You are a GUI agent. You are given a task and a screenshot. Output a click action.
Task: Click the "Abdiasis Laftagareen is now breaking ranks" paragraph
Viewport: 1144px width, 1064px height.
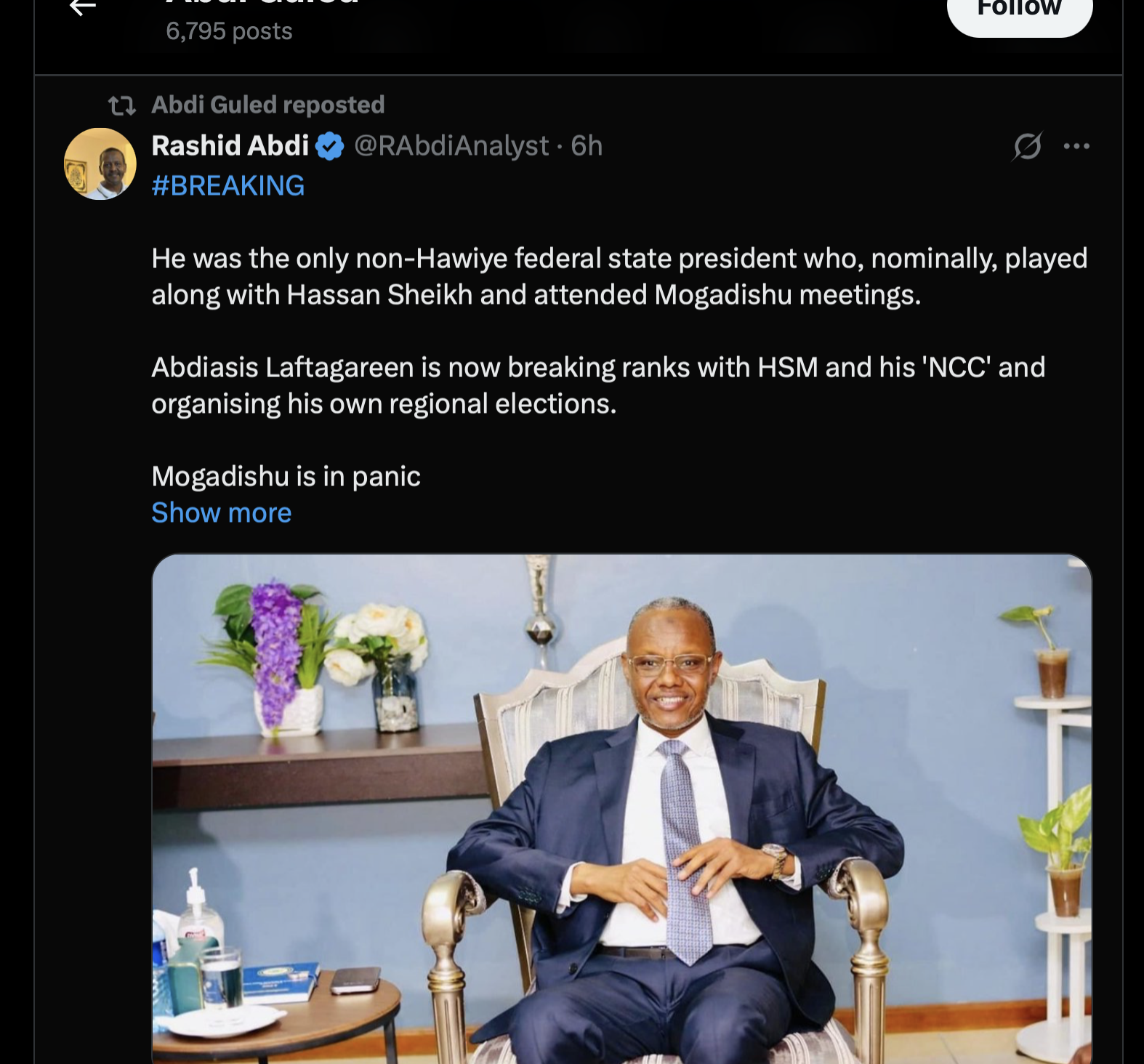tap(597, 368)
